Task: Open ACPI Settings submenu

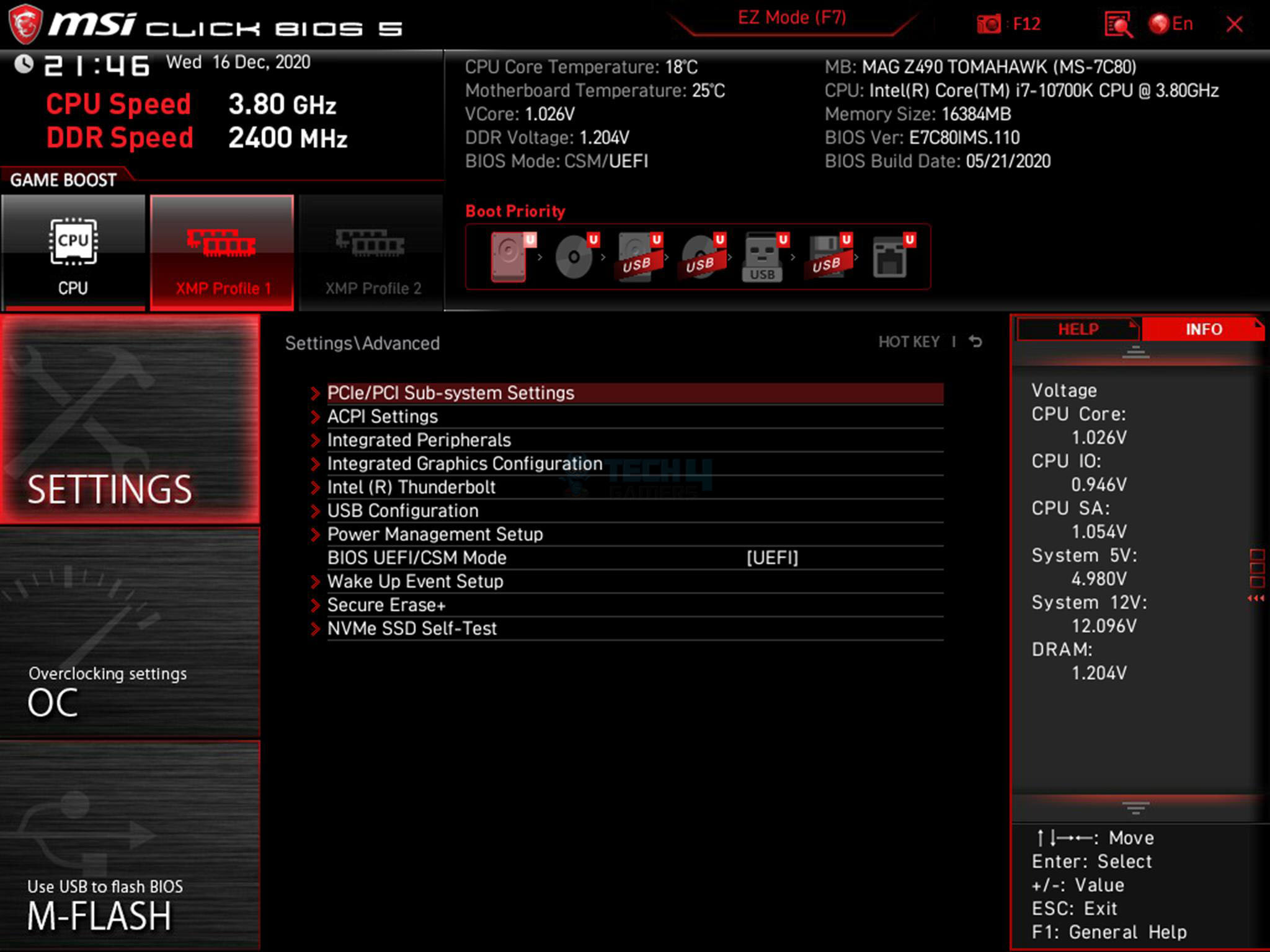Action: (x=628, y=416)
